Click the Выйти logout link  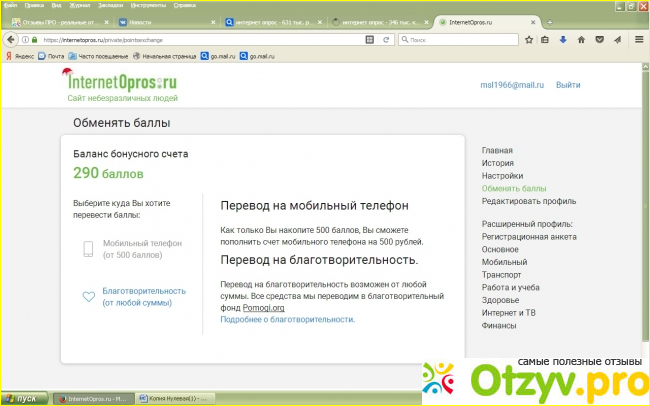click(568, 86)
